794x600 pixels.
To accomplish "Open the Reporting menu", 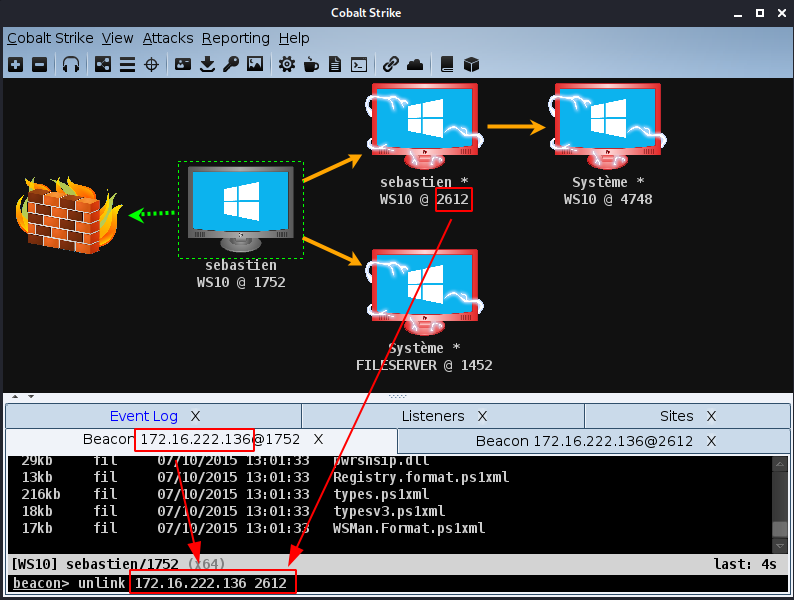I will pyautogui.click(x=235, y=38).
